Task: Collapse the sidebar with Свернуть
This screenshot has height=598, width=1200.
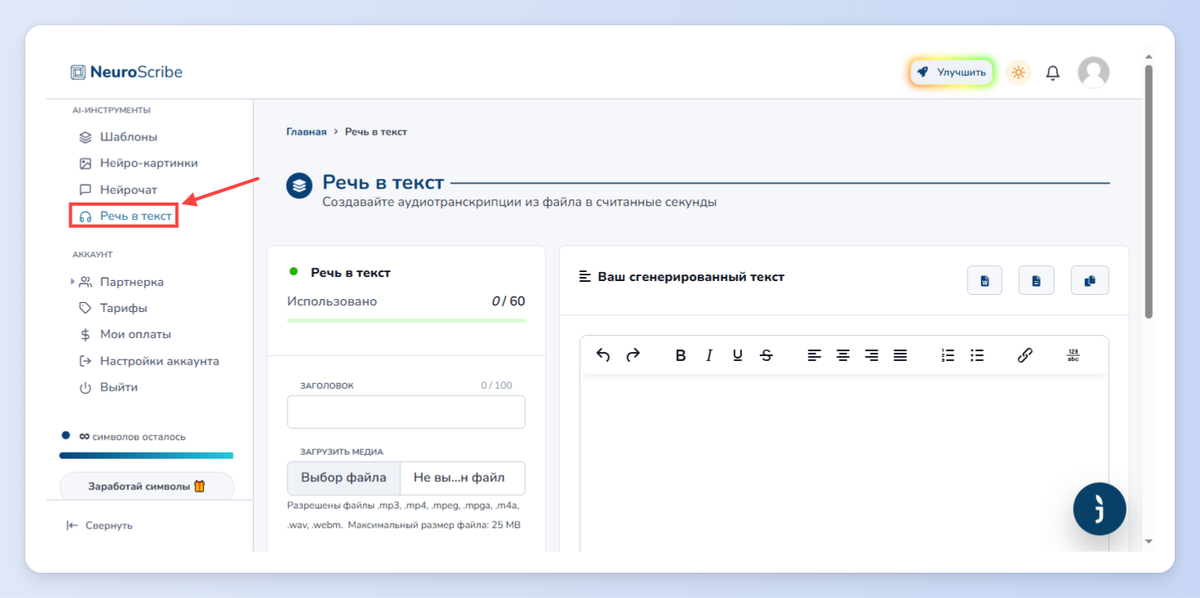Action: (x=99, y=525)
